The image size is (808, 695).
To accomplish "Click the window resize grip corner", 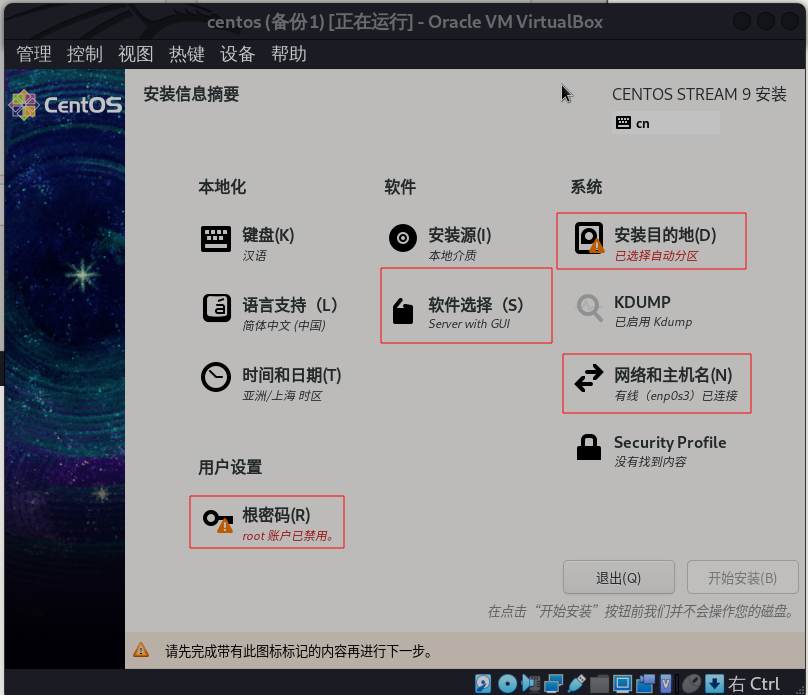I will pyautogui.click(x=800, y=689).
